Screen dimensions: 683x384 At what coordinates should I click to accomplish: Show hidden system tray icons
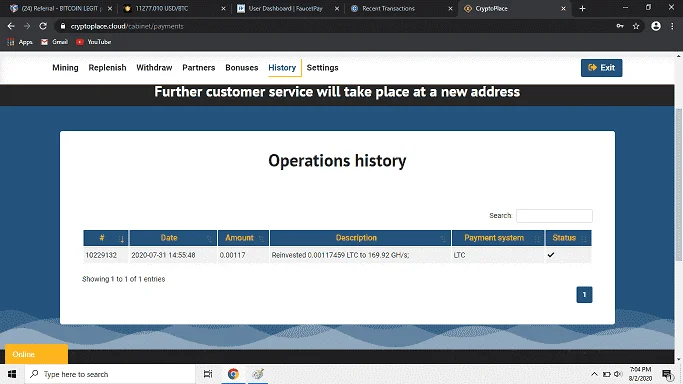pos(594,374)
